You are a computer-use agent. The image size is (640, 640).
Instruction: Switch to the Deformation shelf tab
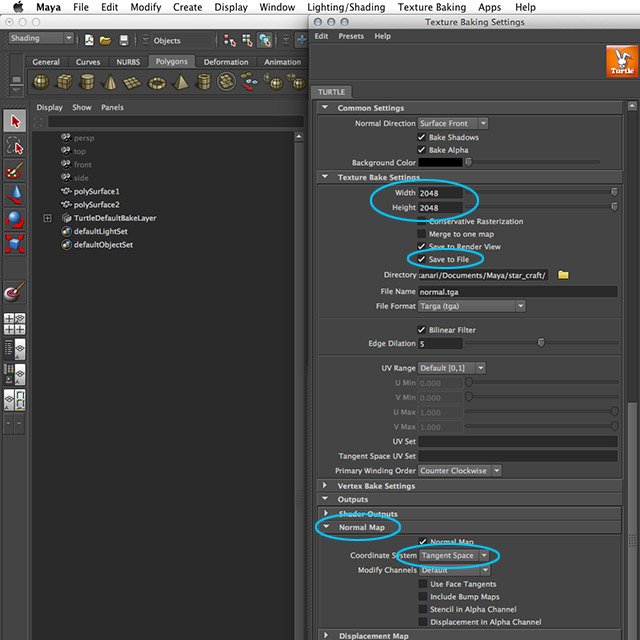pos(226,62)
